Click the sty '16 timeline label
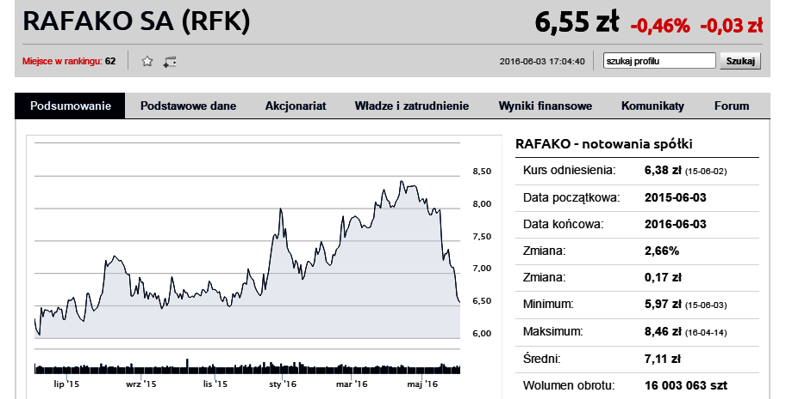Viewport: 786px width, 399px height. tap(283, 384)
